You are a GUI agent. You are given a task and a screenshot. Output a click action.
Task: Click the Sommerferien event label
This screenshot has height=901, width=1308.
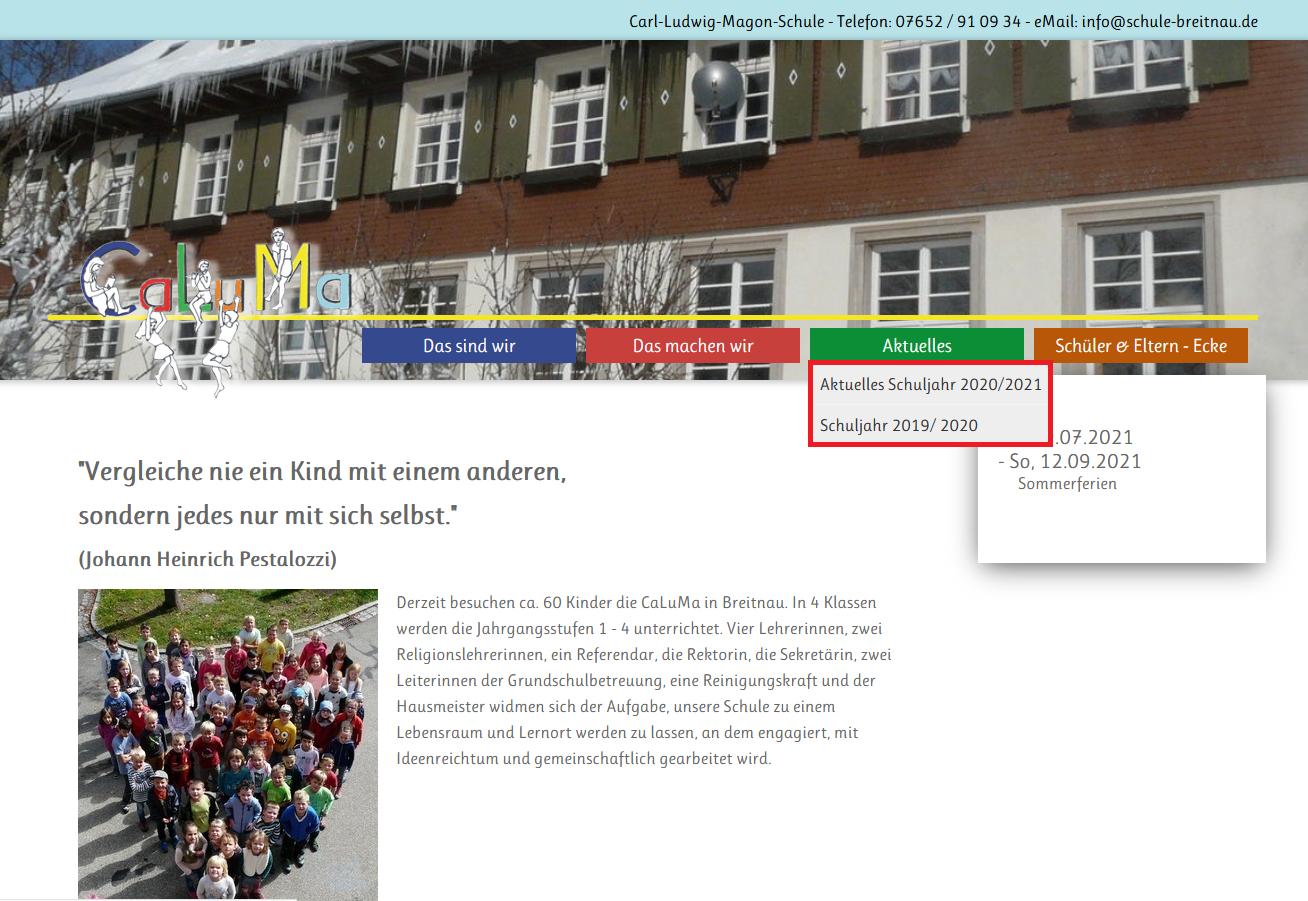(1067, 484)
